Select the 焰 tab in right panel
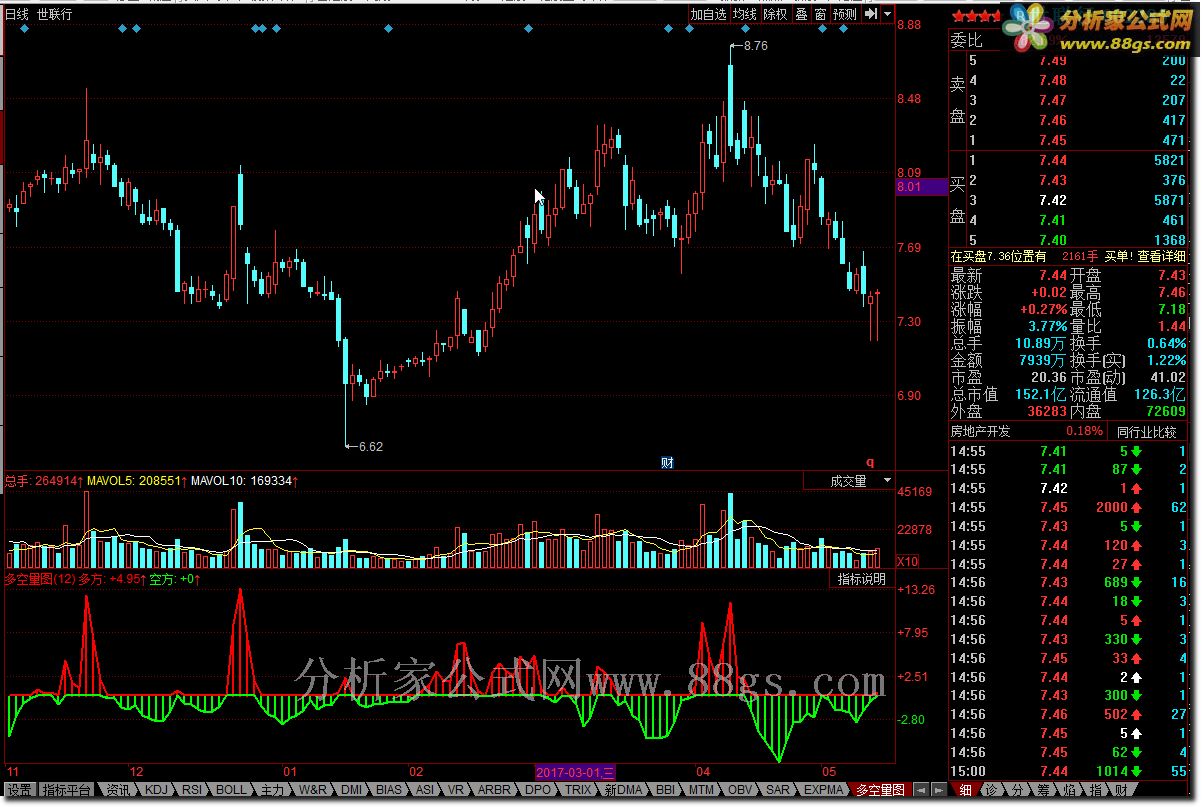1202x807 pixels. [x=1069, y=790]
